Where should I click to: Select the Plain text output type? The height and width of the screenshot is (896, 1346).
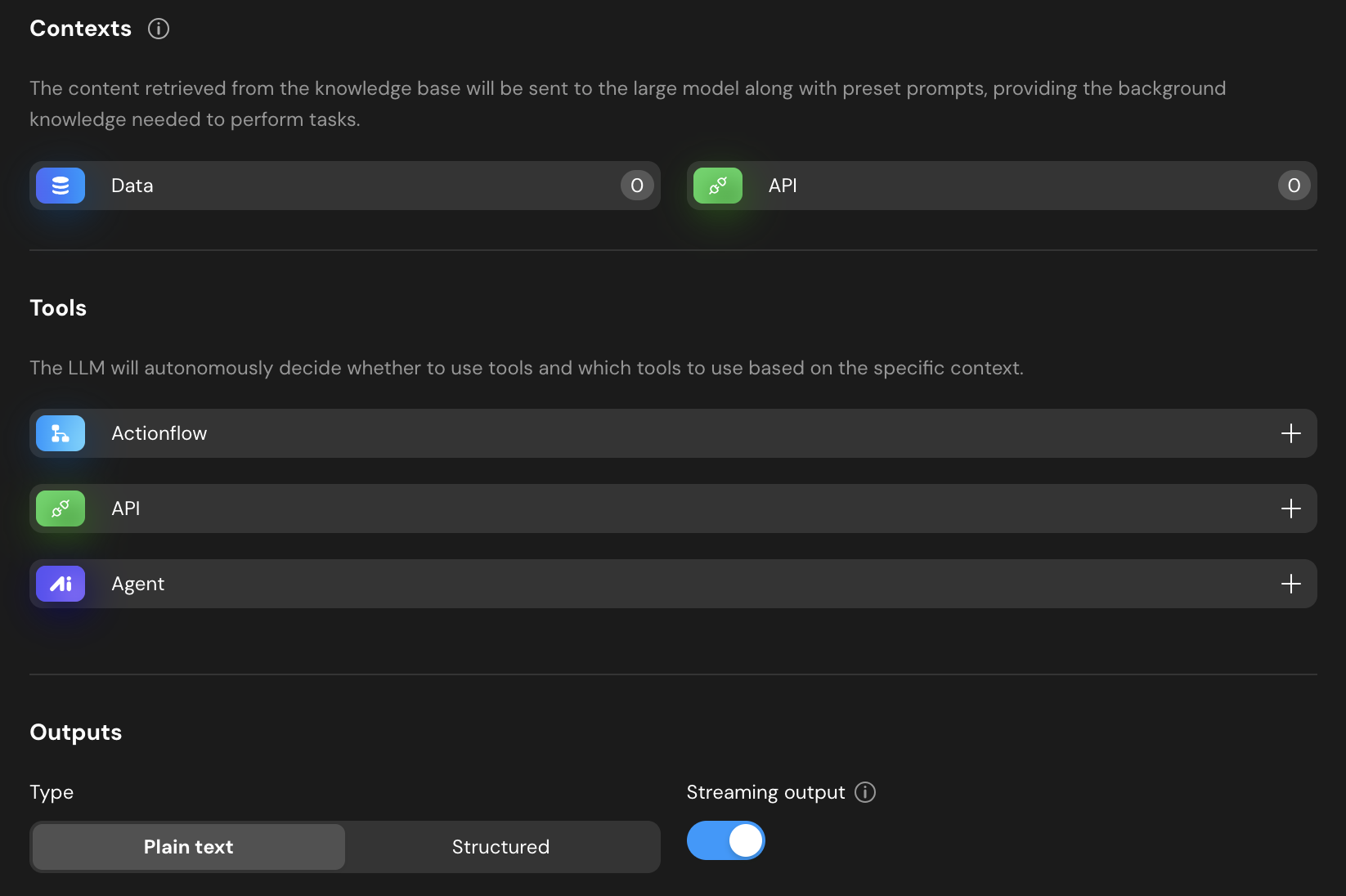tap(188, 847)
